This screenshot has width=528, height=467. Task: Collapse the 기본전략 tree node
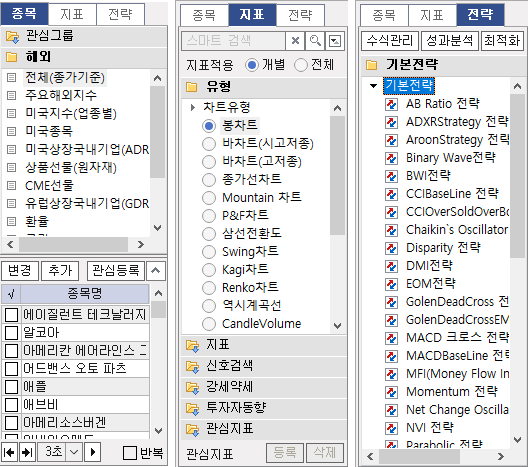[373, 86]
